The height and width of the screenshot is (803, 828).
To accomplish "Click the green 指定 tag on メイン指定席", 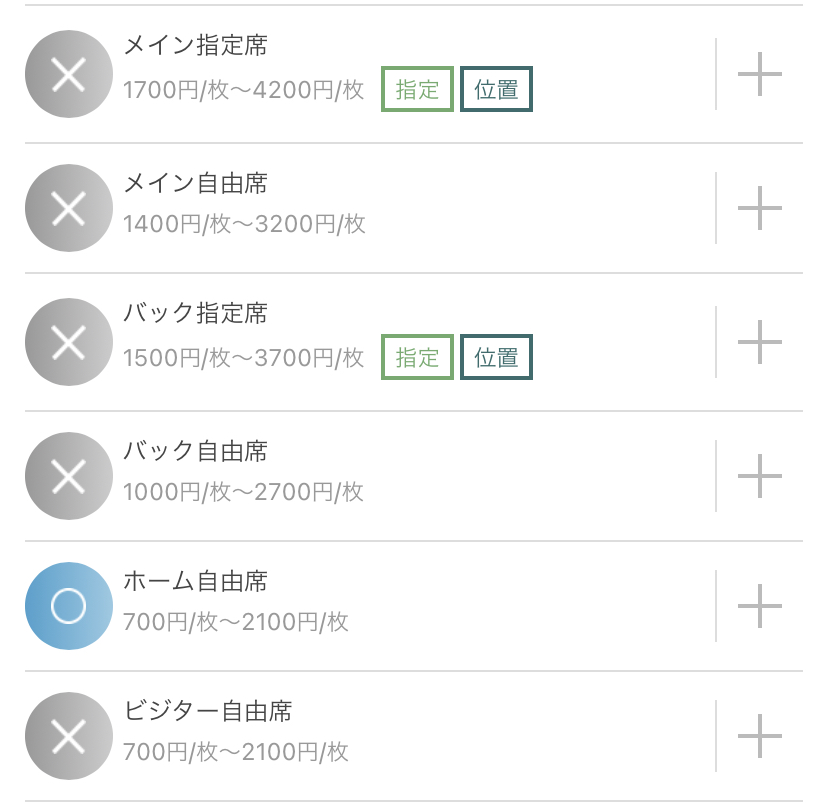I will (x=417, y=89).
